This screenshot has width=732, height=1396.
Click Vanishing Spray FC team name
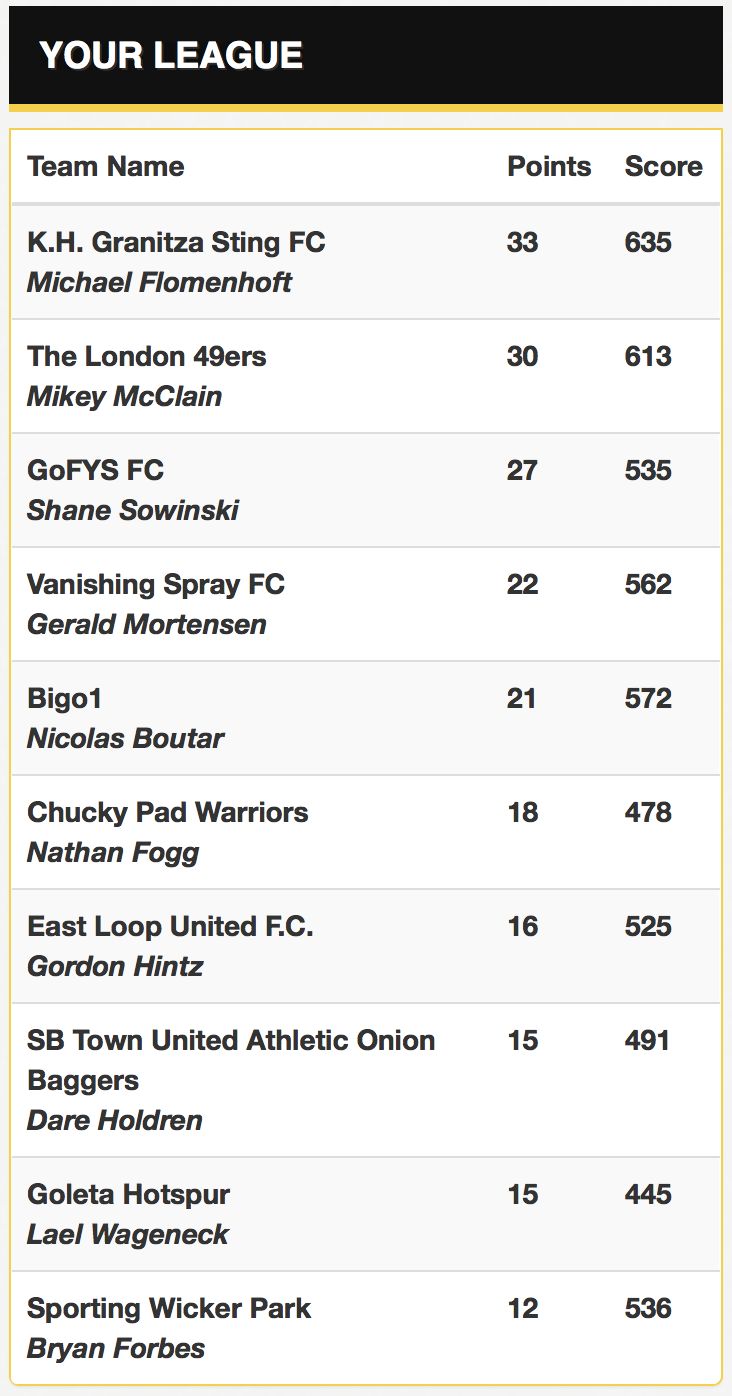156,584
